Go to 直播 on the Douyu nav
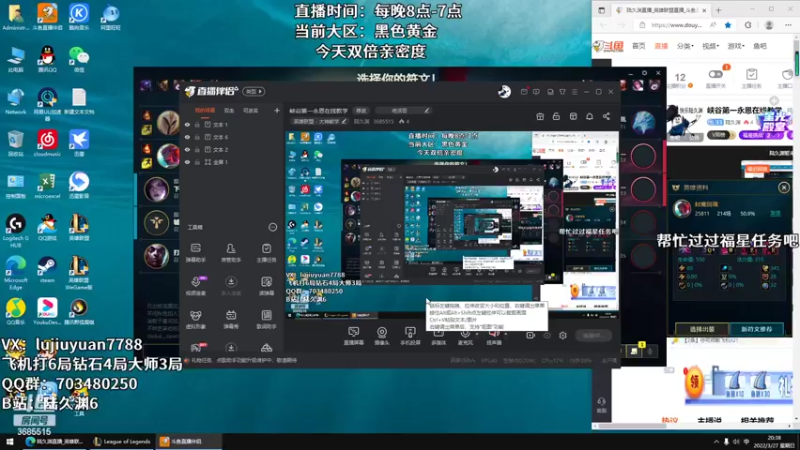Viewport: 800px width, 450px height. (x=661, y=46)
